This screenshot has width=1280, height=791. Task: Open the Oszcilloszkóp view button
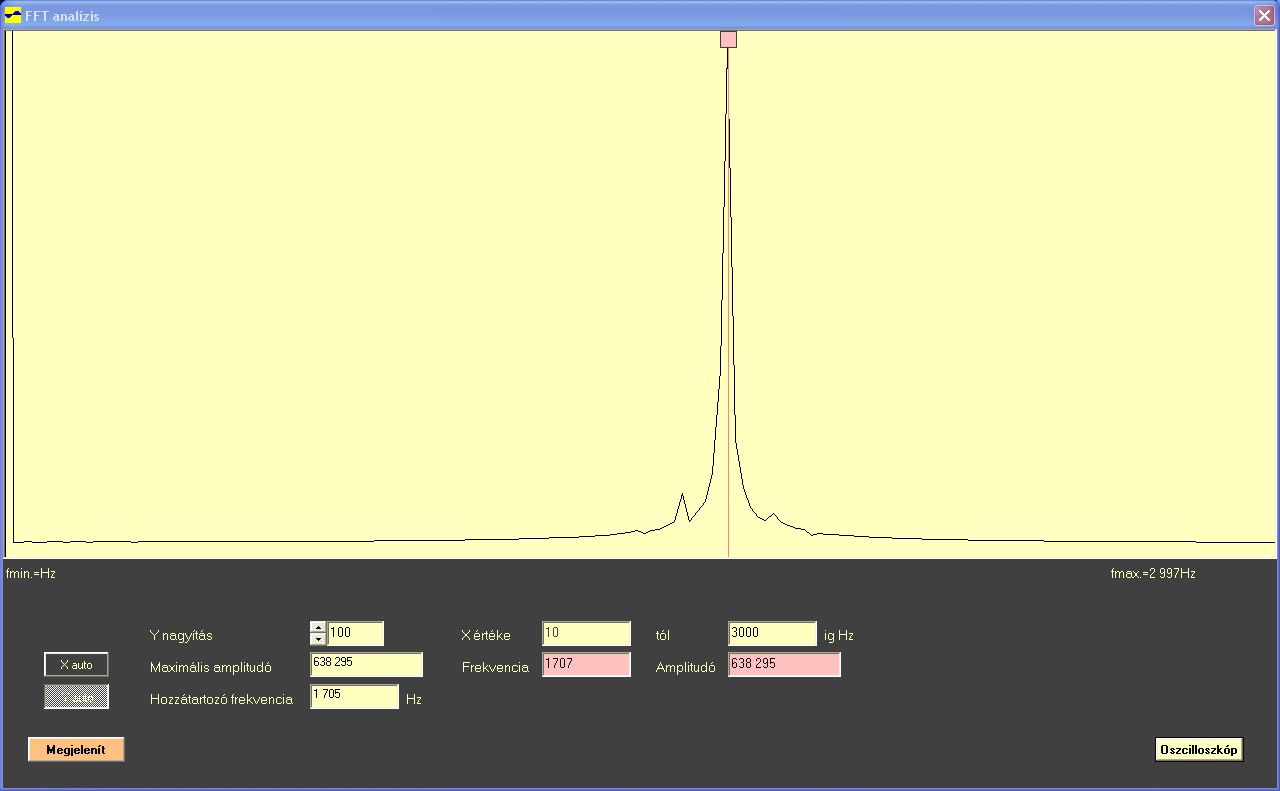pos(1199,749)
